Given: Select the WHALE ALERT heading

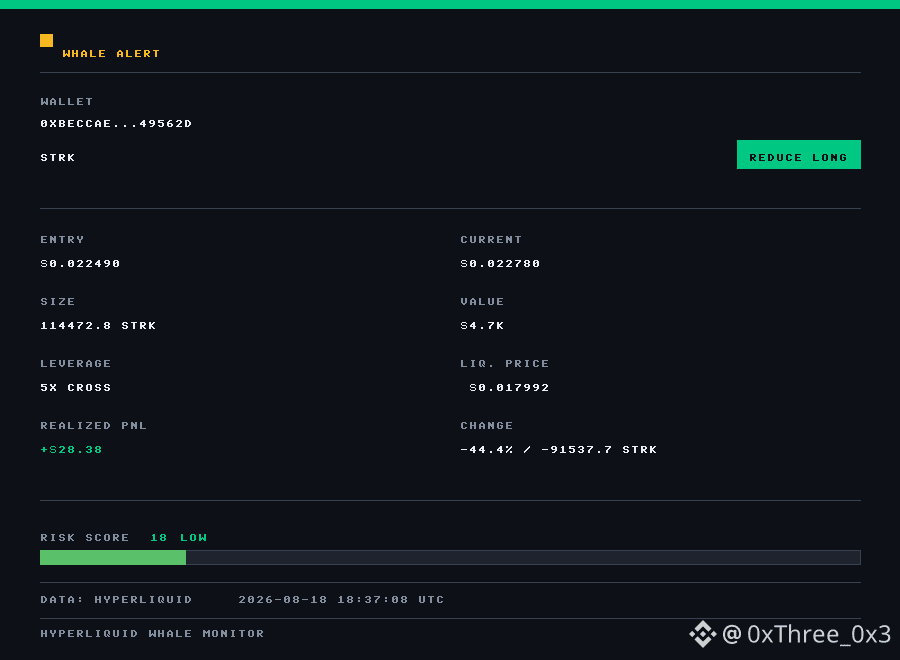Looking at the screenshot, I should click(x=111, y=53).
